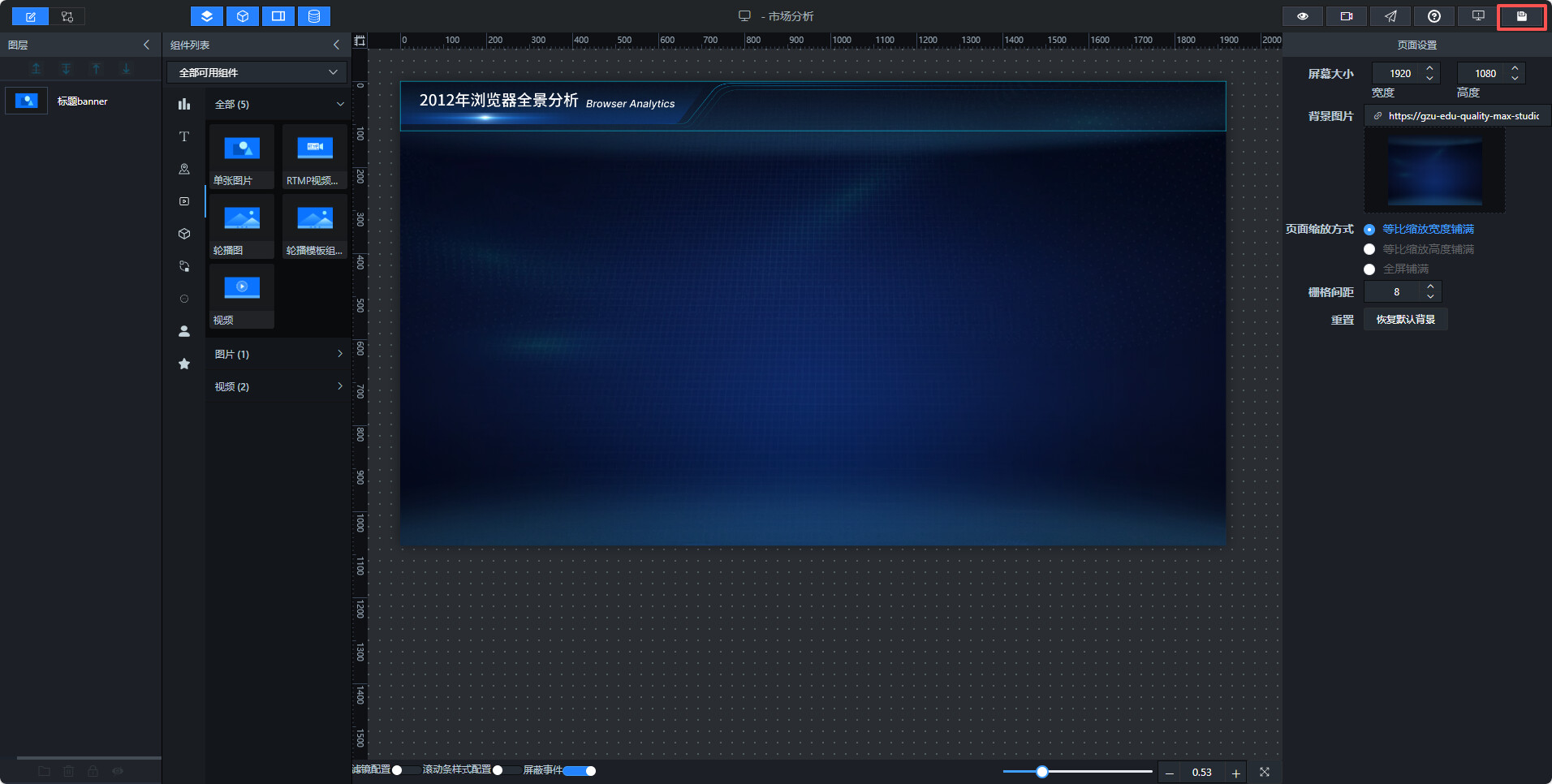Viewport: 1552px width, 784px height.
Task: Toggle the layers panel toolbar icon
Action: [x=207, y=16]
